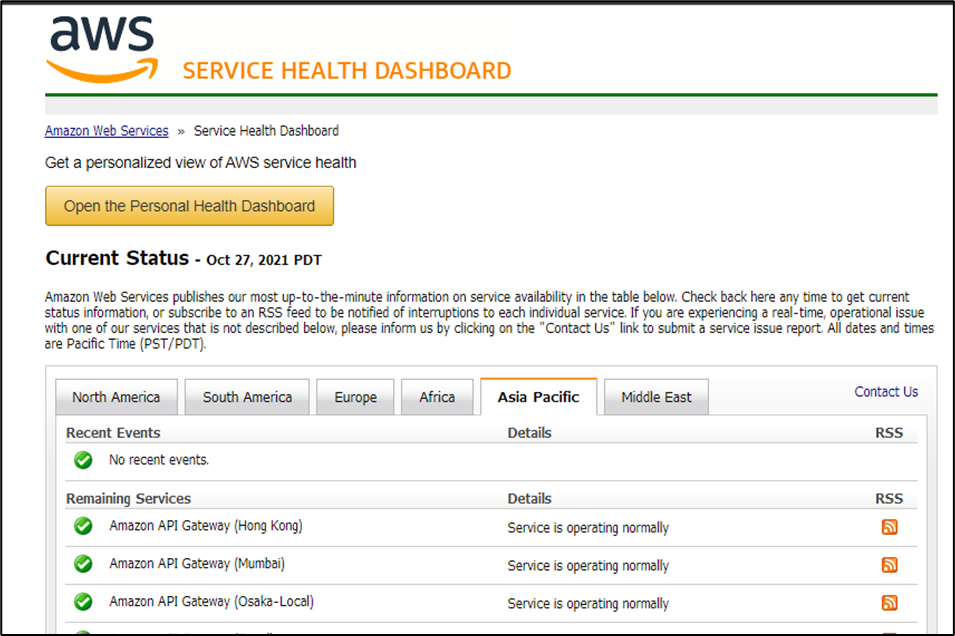
Task: Open RSS feed for API Gateway (Osaka-Local)
Action: coord(889,602)
